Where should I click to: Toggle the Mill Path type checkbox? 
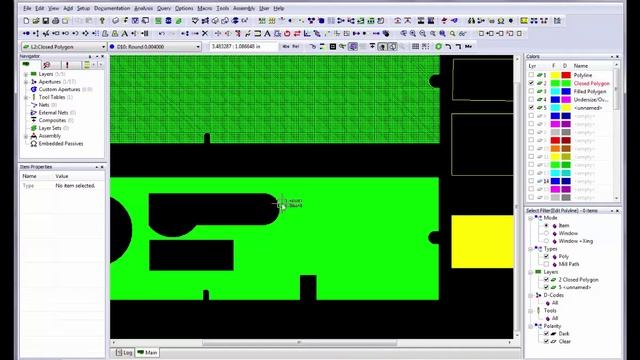[546, 264]
